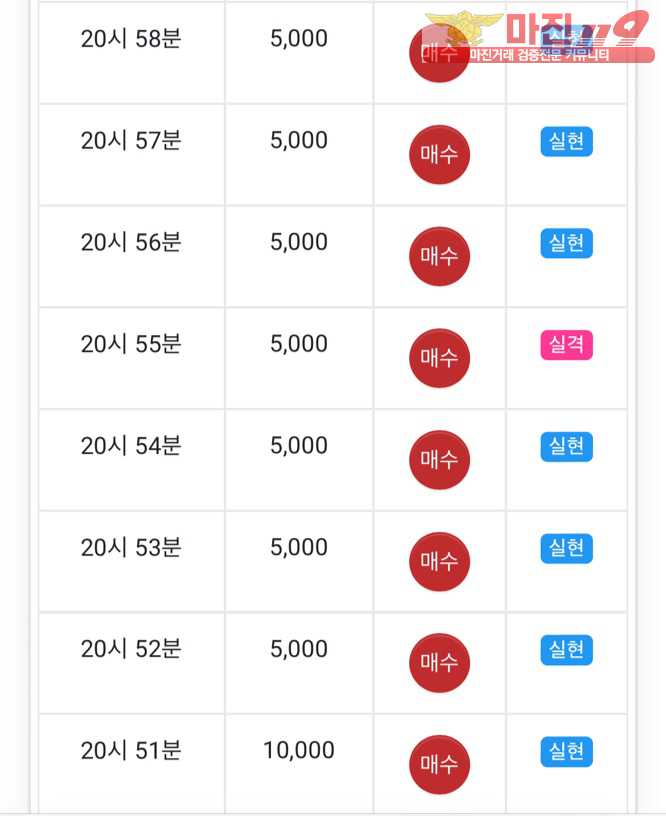Click the 실현 badge for 20시 52분
Image resolution: width=666 pixels, height=816 pixels.
point(566,651)
